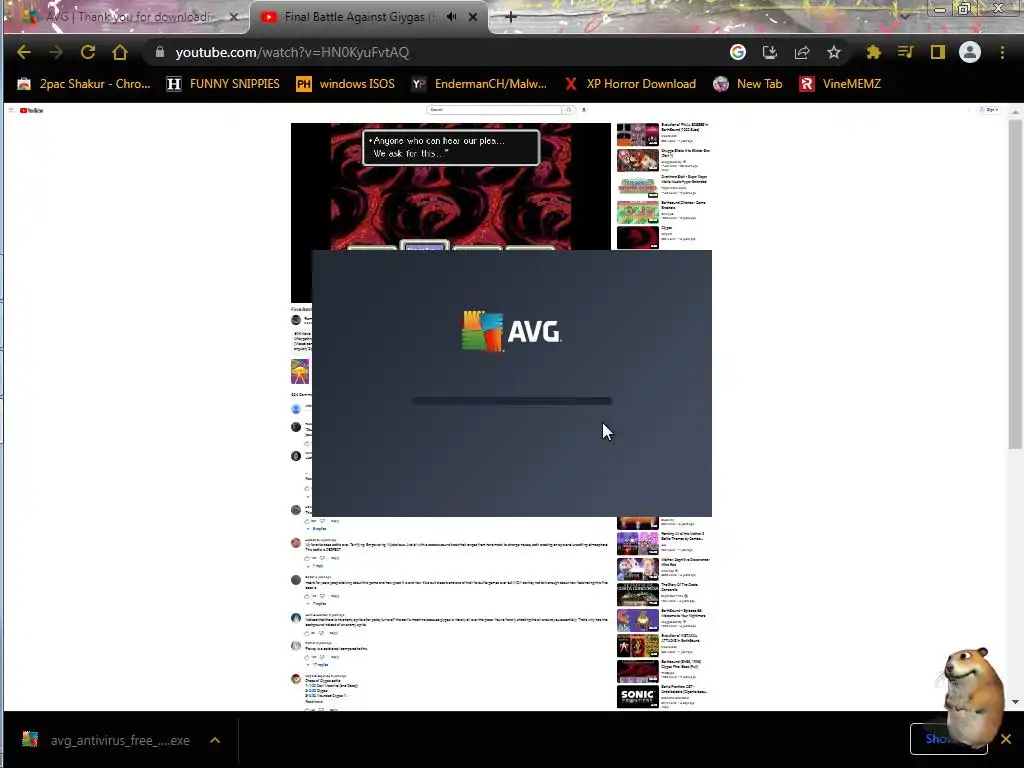
Task: Open the downloaded avg_antivirus_free exe file
Action: (108, 740)
